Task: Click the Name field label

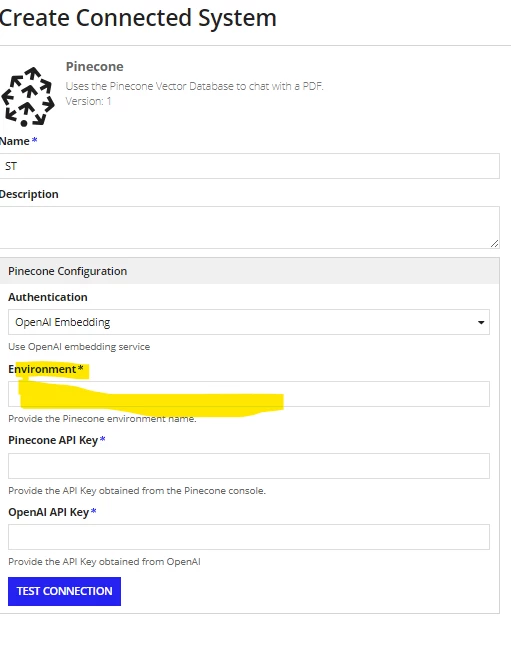Action: 19,141
